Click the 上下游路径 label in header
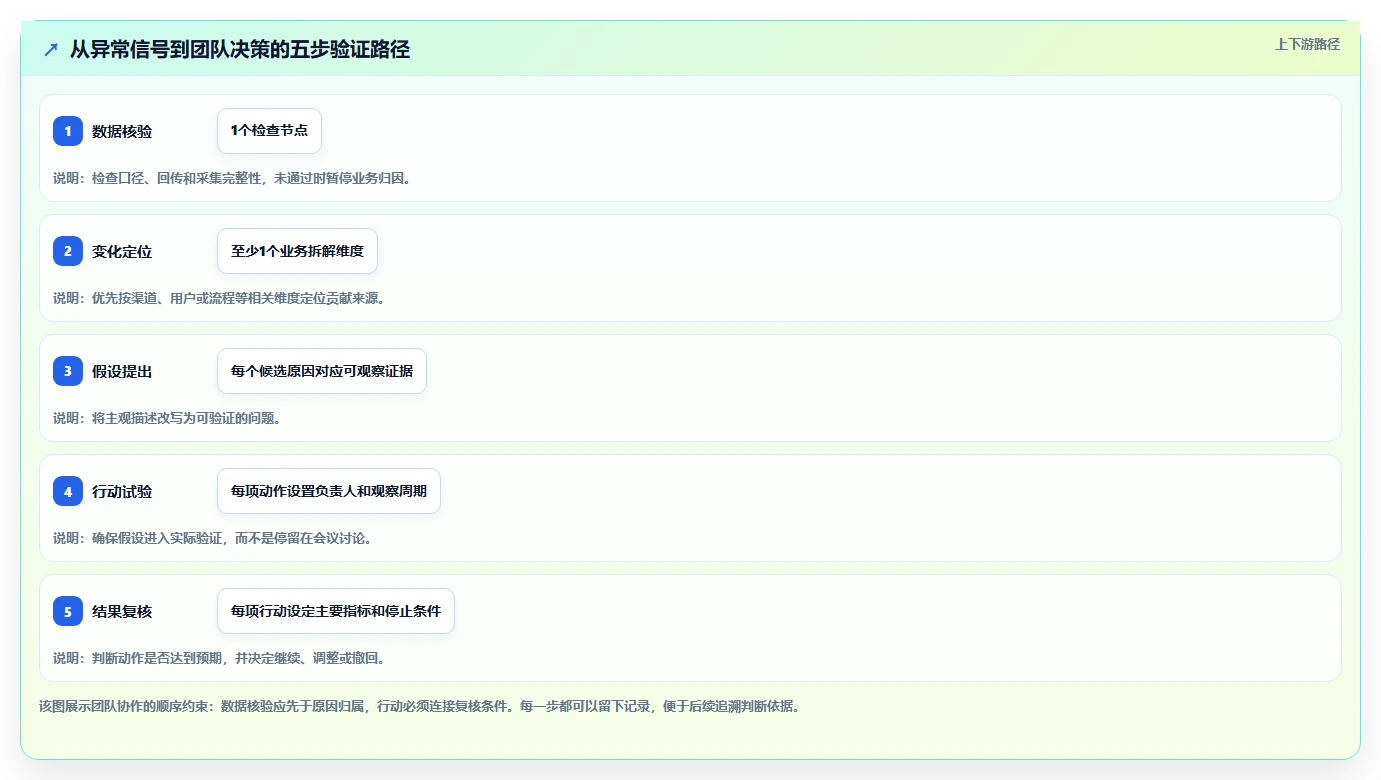Image resolution: width=1381 pixels, height=780 pixels. click(1307, 44)
